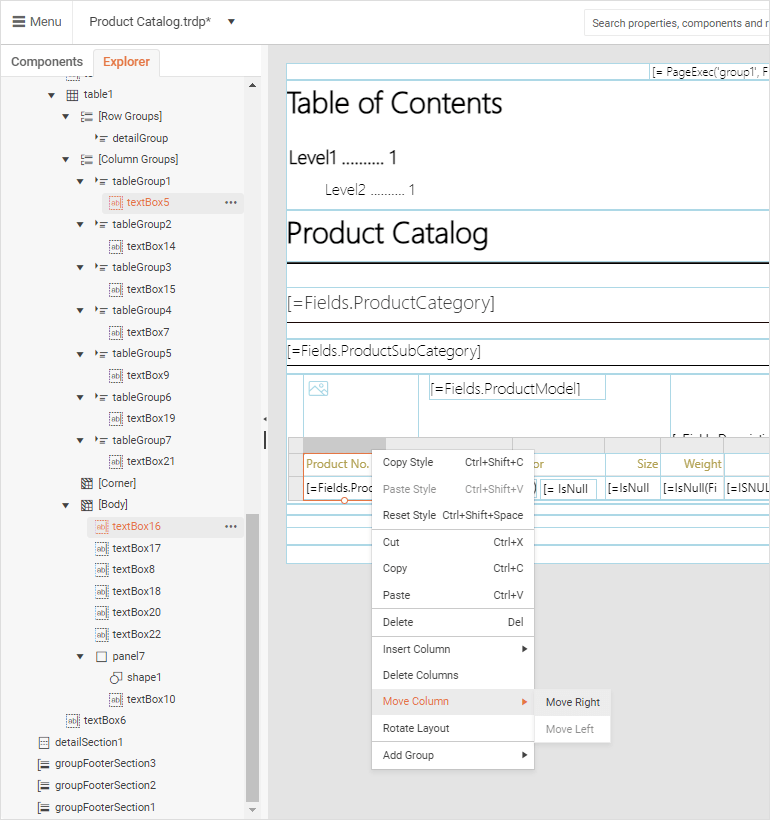770x820 pixels.
Task: Click the Table of Contents heading
Action: (394, 103)
